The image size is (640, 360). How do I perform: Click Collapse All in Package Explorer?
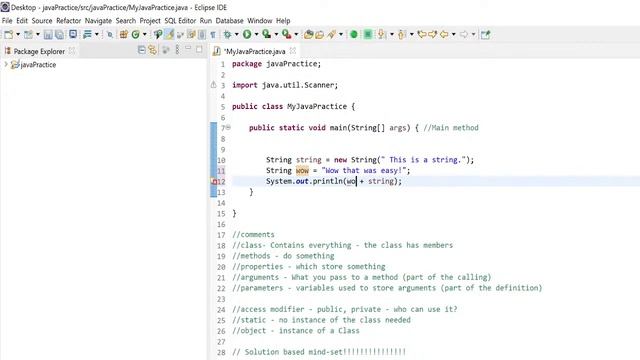coord(142,50)
